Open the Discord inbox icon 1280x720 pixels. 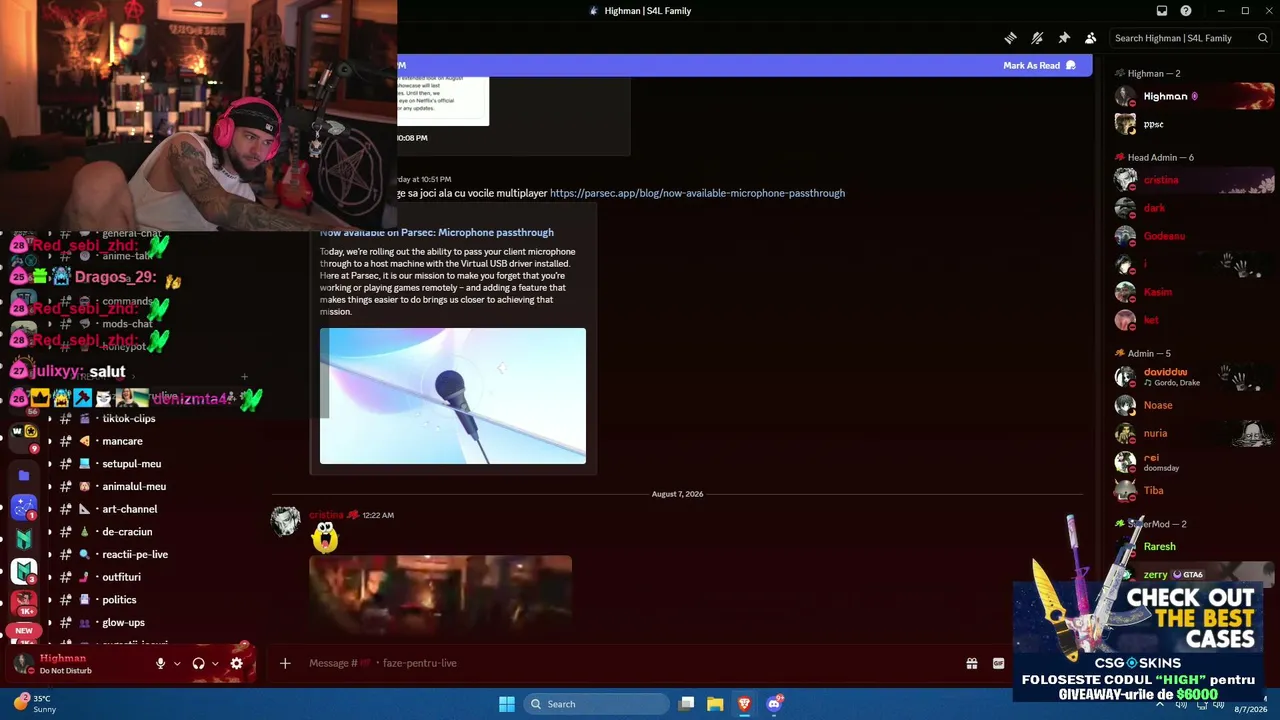pos(1162,11)
